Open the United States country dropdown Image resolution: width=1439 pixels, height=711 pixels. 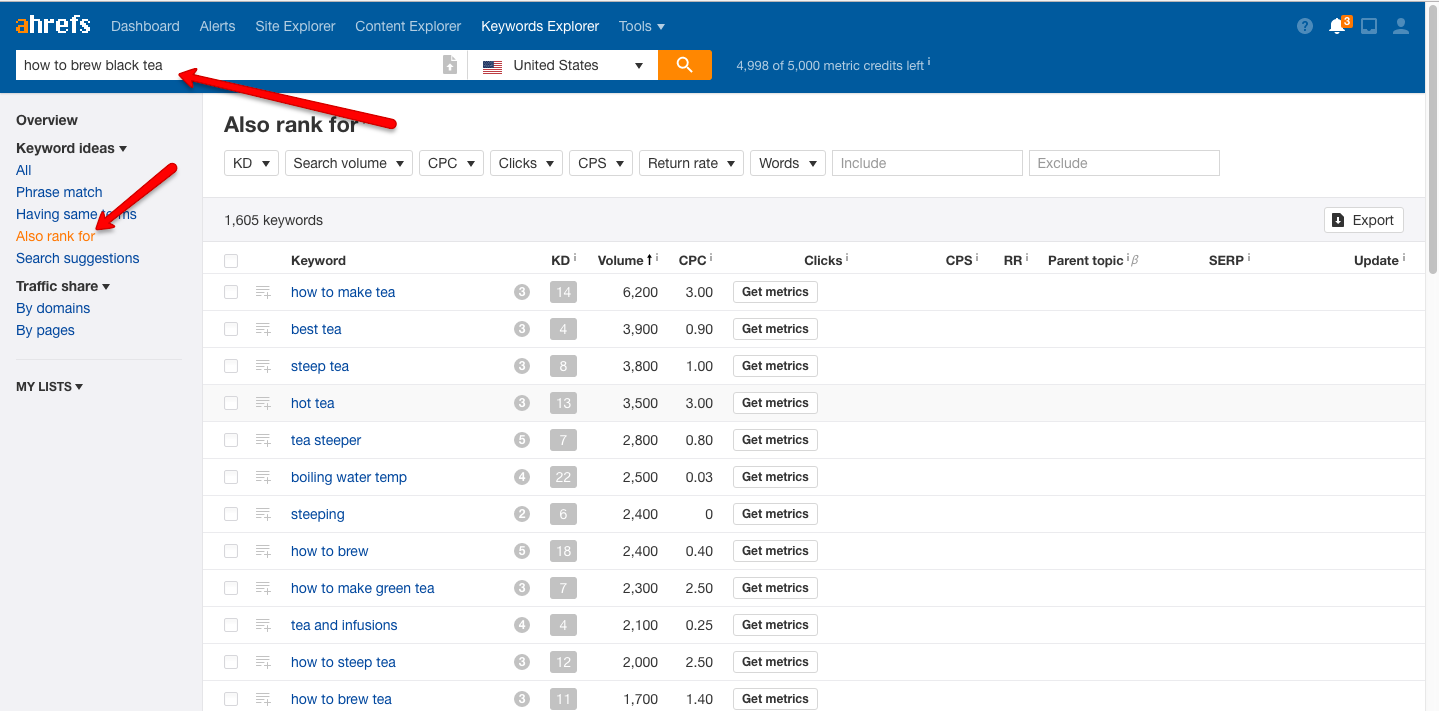tap(563, 65)
